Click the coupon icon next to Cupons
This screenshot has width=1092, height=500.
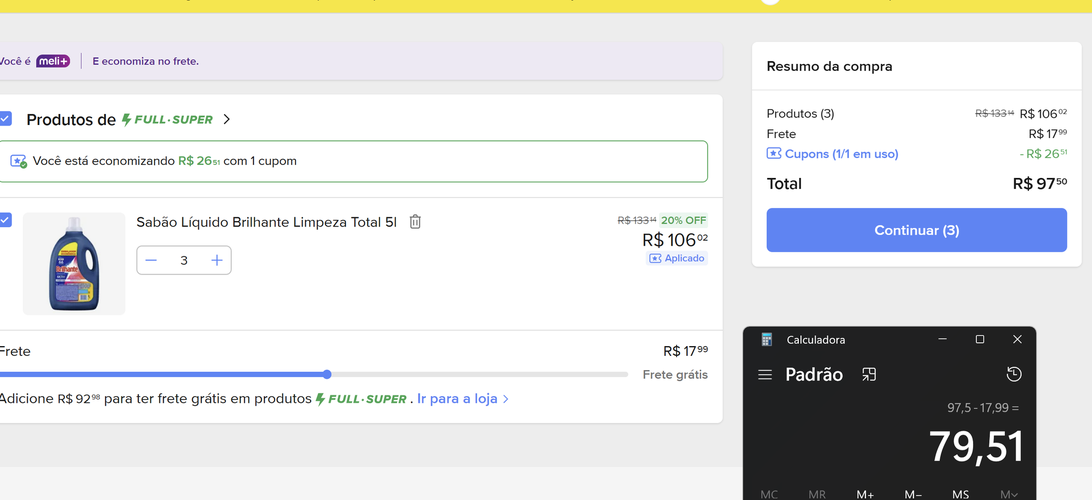774,154
